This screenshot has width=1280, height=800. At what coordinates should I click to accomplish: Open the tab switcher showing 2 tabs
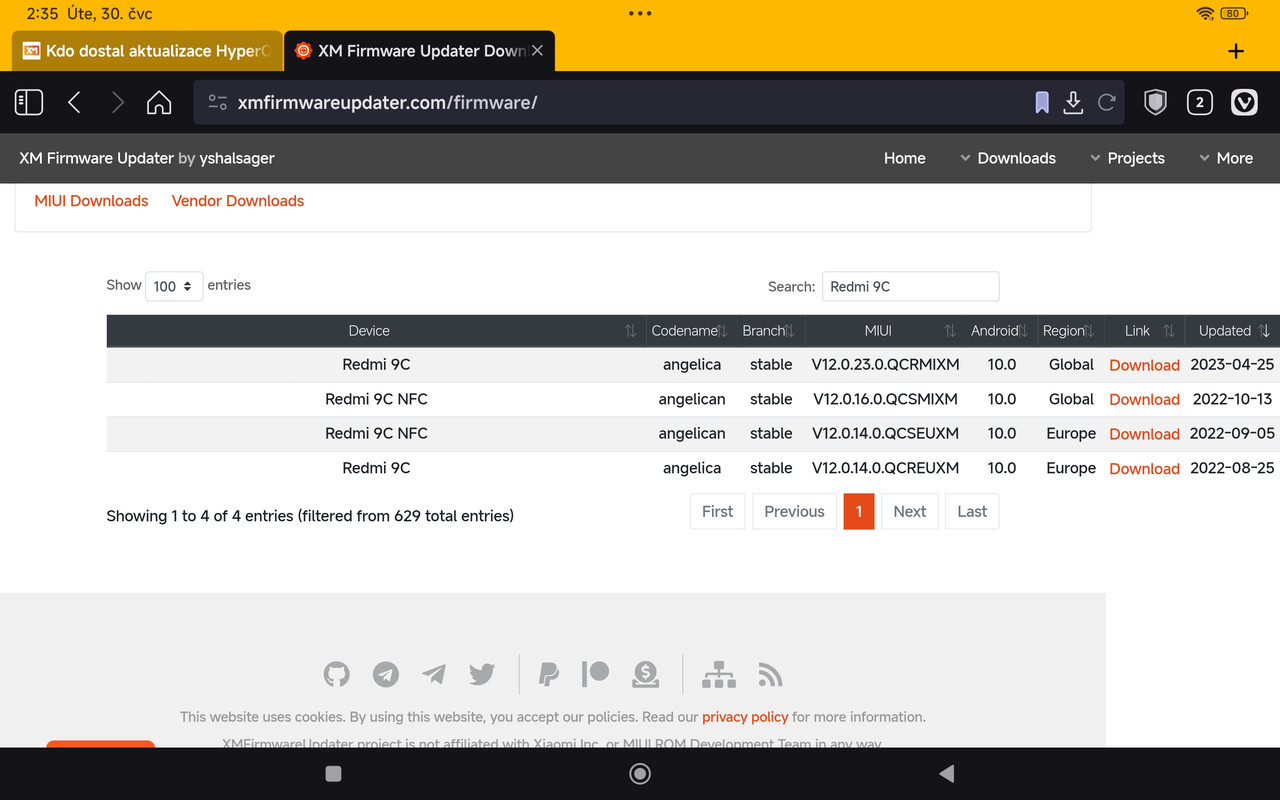pos(1199,102)
